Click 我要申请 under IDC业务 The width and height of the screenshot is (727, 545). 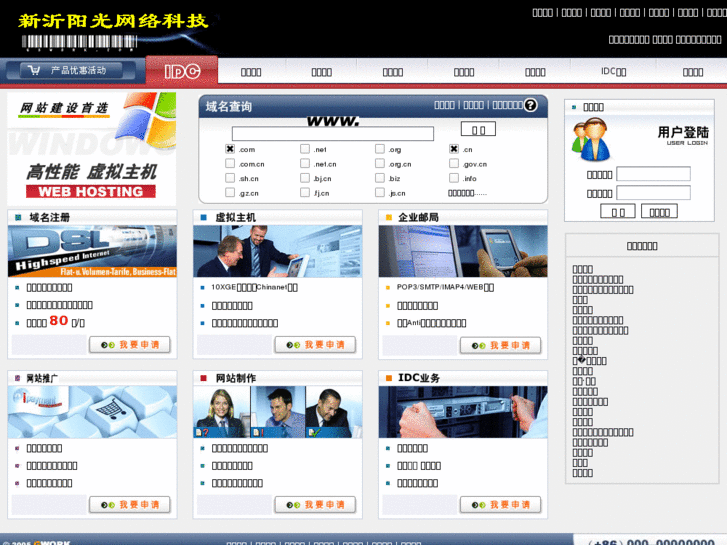point(501,505)
